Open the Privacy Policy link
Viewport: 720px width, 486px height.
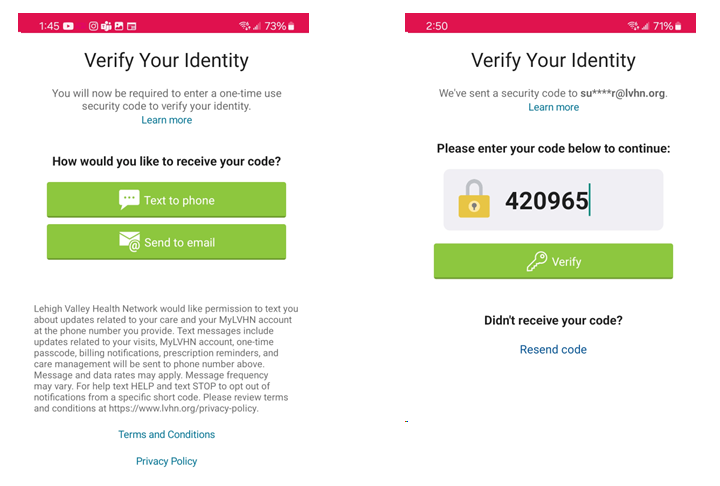coord(166,462)
